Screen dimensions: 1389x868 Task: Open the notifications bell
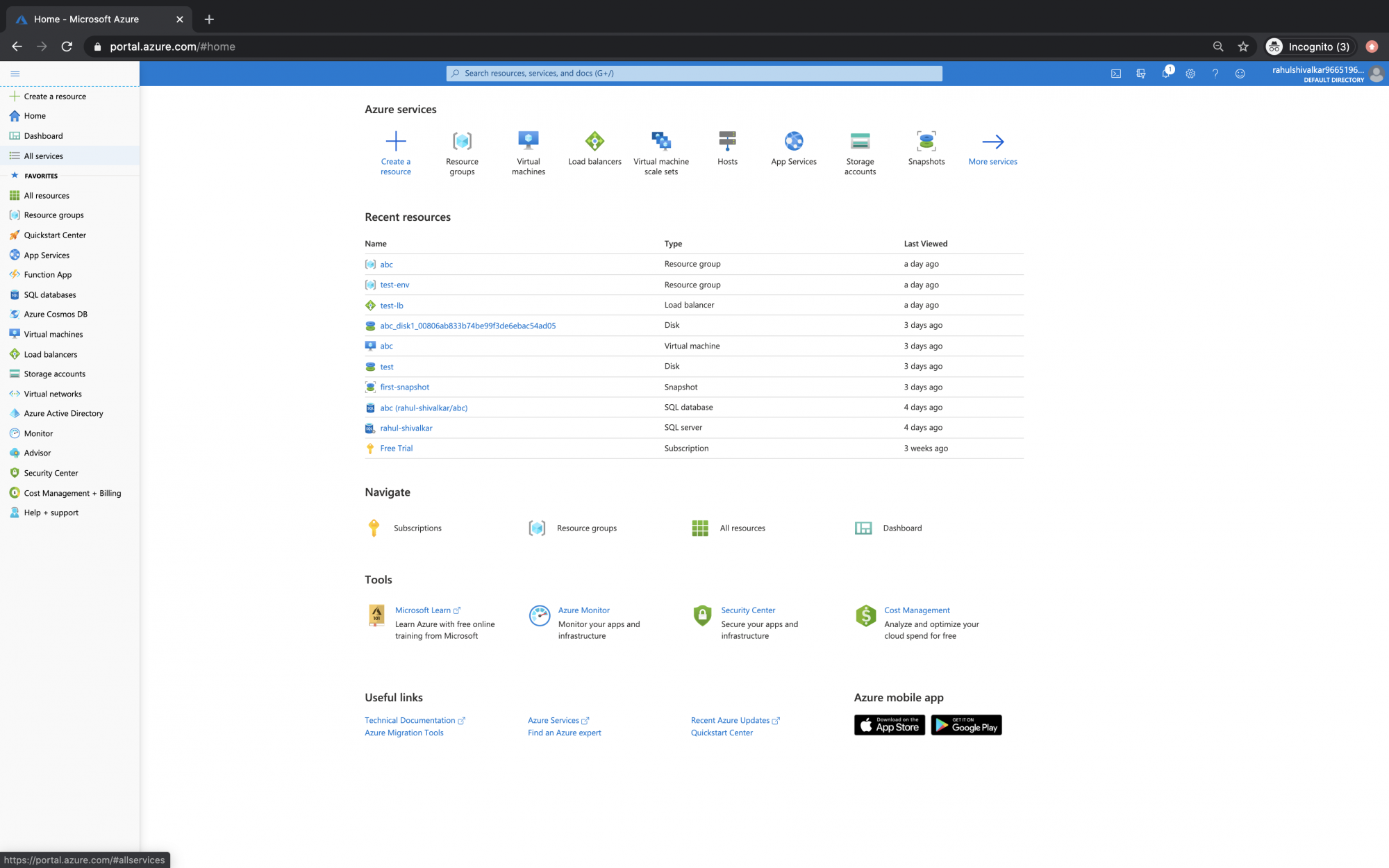pyautogui.click(x=1167, y=73)
